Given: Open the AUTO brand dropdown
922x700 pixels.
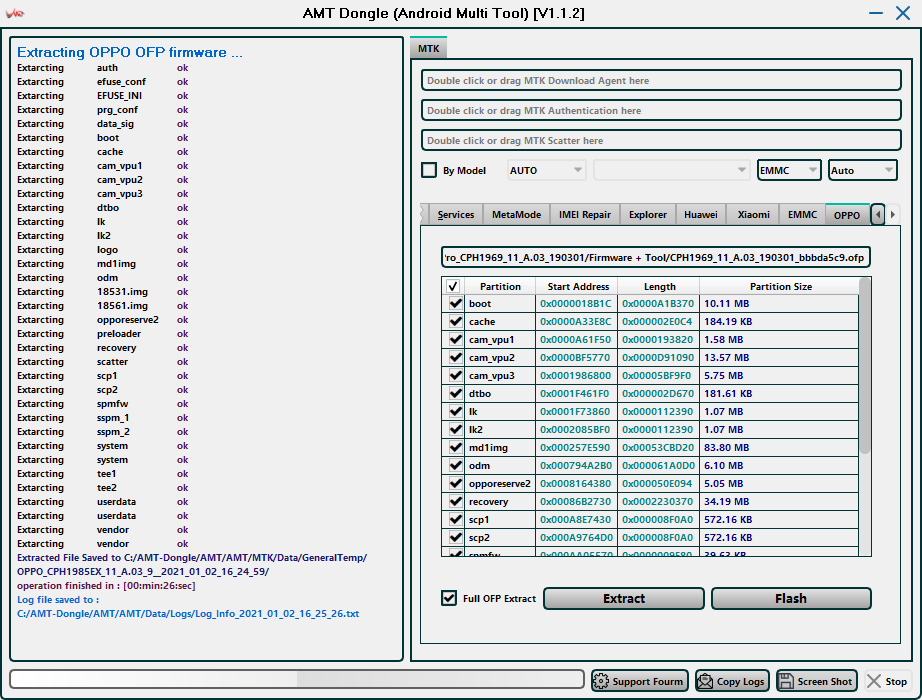Looking at the screenshot, I should [546, 170].
